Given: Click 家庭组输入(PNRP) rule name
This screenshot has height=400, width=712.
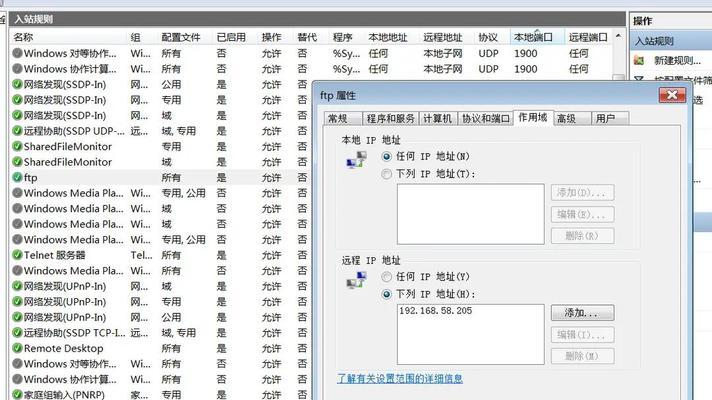Looking at the screenshot, I should pyautogui.click(x=64, y=395).
